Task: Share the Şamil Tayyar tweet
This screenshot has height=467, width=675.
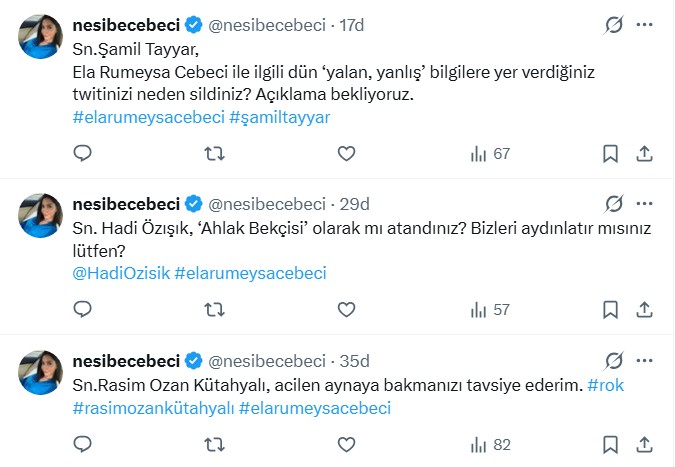Action: 645,154
